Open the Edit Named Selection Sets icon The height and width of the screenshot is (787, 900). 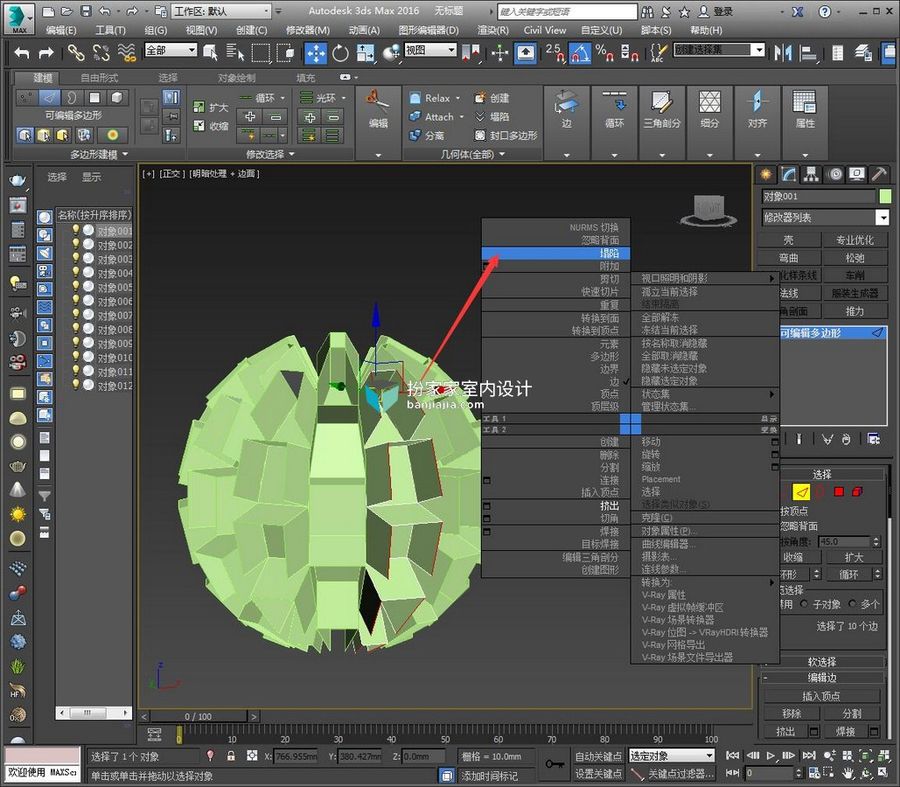coord(658,53)
